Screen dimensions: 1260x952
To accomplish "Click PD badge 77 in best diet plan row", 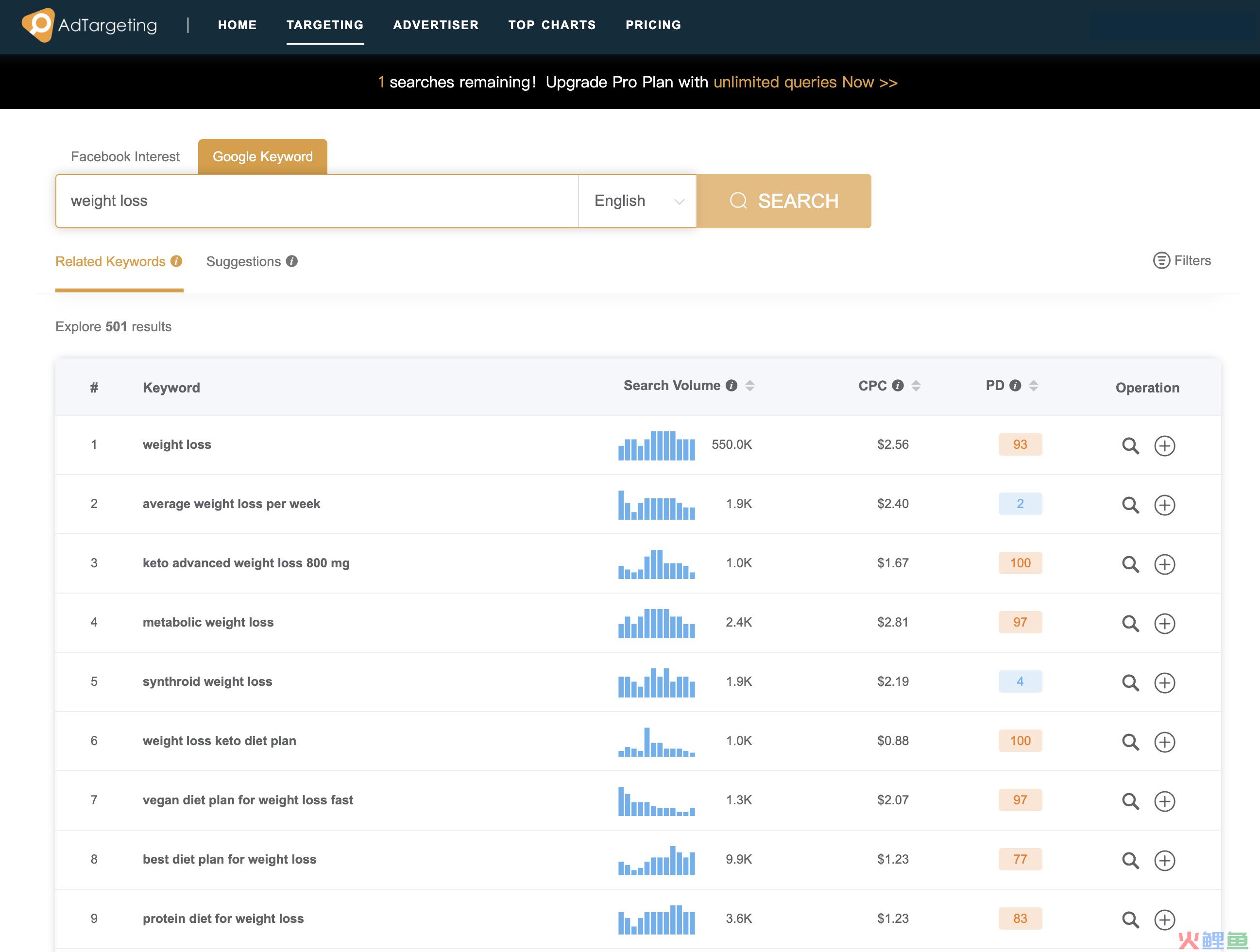I will point(1020,859).
